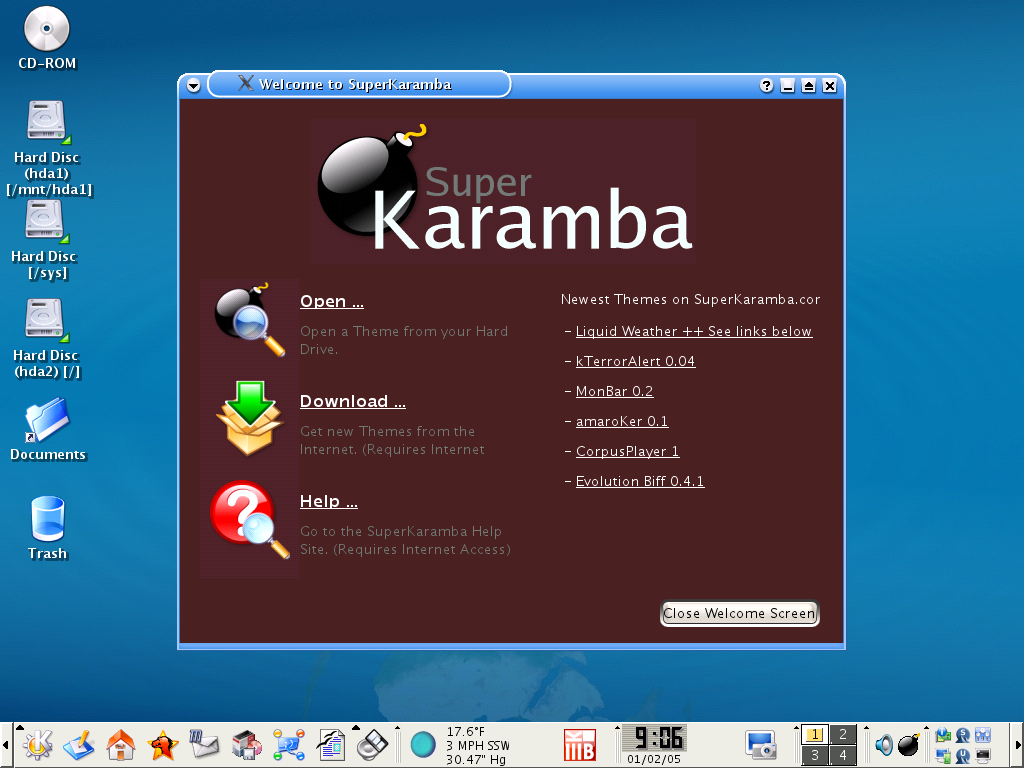Hide the panel using right edge arrow
Viewport: 1024px width, 768px height.
pos(1018,744)
